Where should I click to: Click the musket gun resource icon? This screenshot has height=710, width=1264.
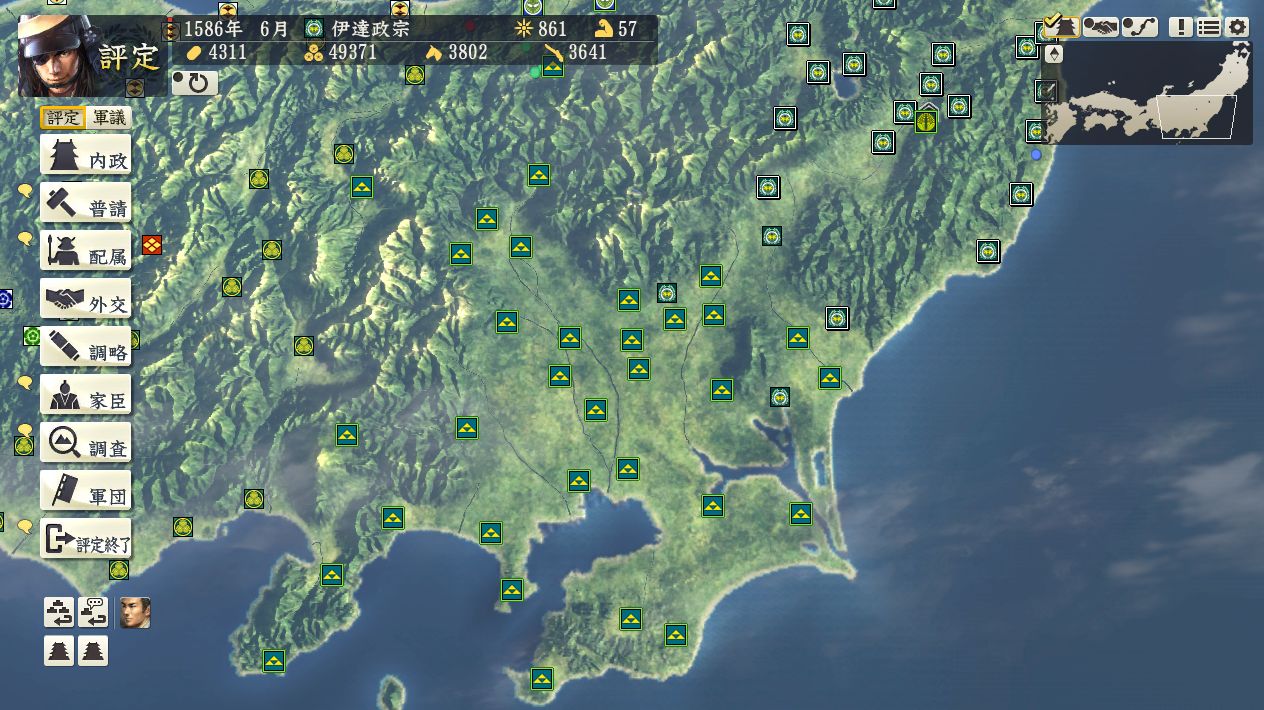tap(553, 51)
